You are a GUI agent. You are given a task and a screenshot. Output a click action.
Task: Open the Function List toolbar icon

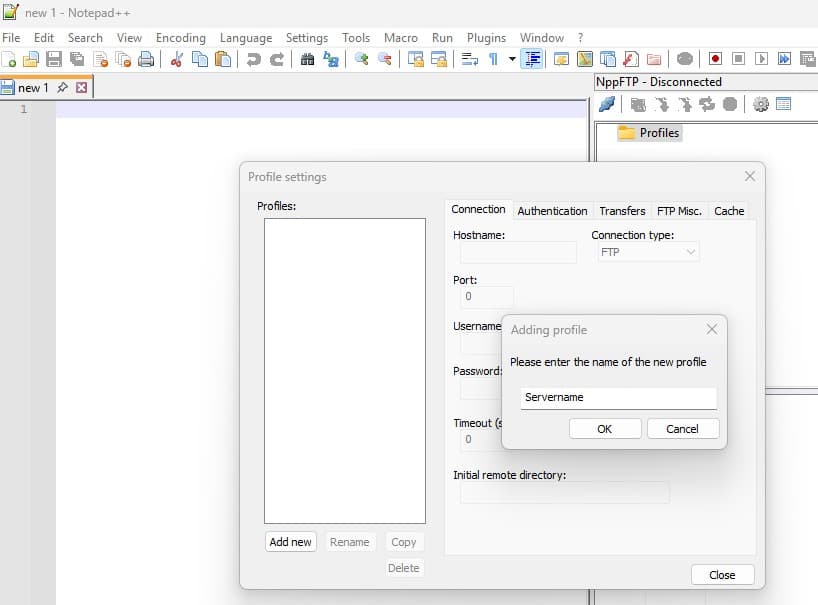[631, 59]
